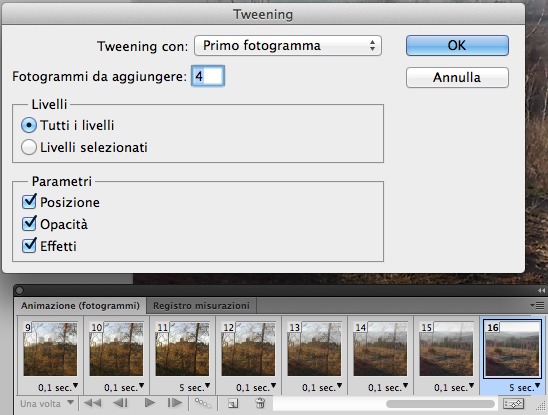Go to previous frame button
The image size is (548, 415).
121,403
